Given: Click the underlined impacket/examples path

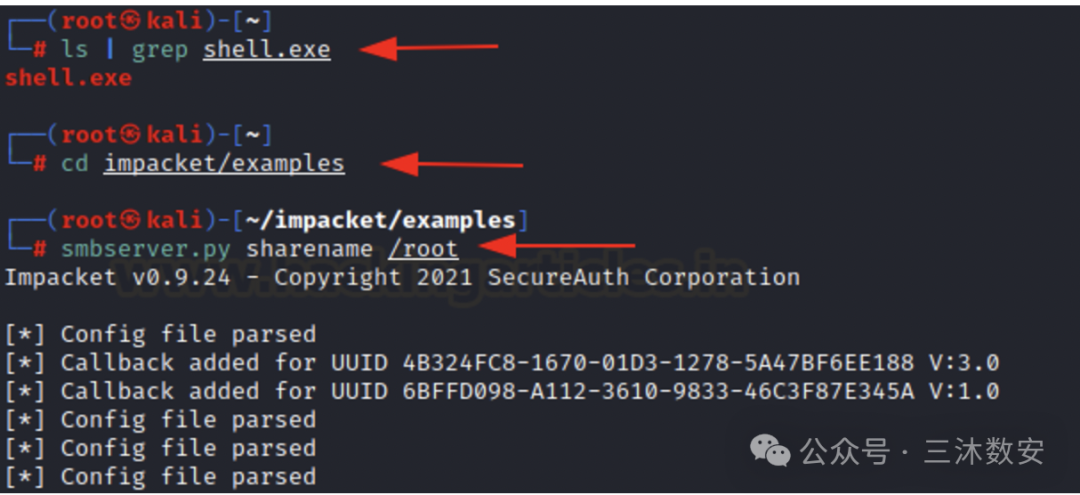Looking at the screenshot, I should click(224, 164).
